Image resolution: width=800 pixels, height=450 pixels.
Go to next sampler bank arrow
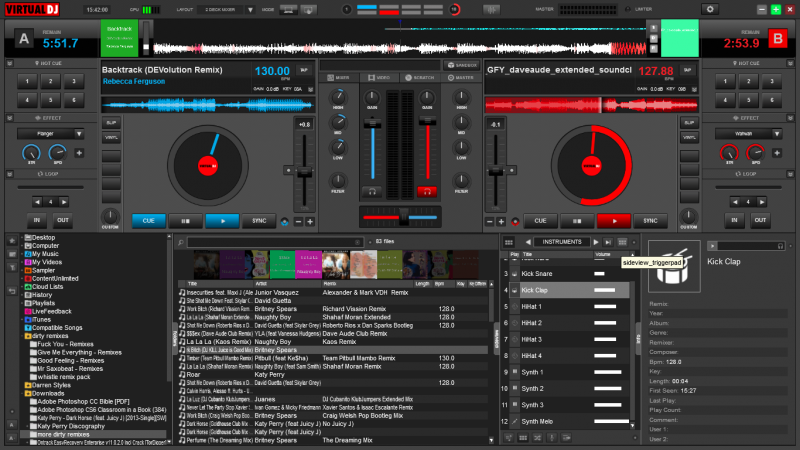click(x=595, y=242)
